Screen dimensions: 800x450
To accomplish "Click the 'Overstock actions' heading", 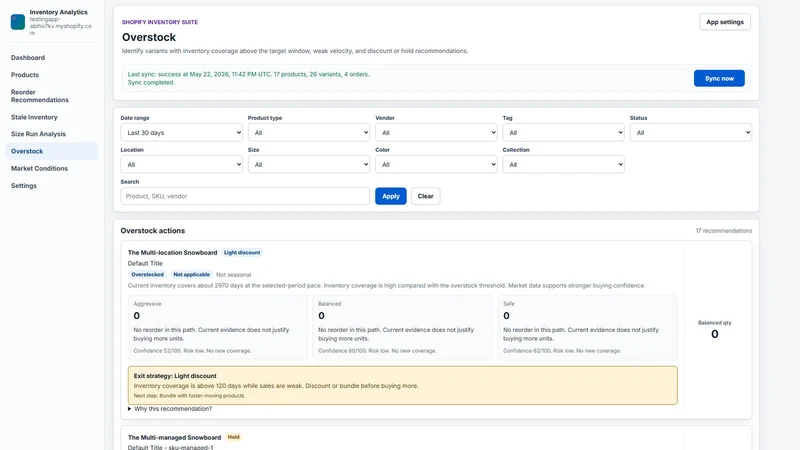I will [153, 231].
